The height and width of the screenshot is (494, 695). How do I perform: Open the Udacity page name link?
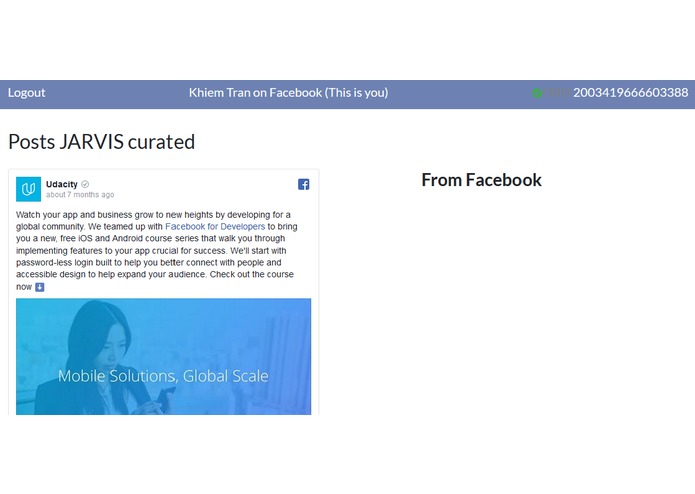coord(62,184)
